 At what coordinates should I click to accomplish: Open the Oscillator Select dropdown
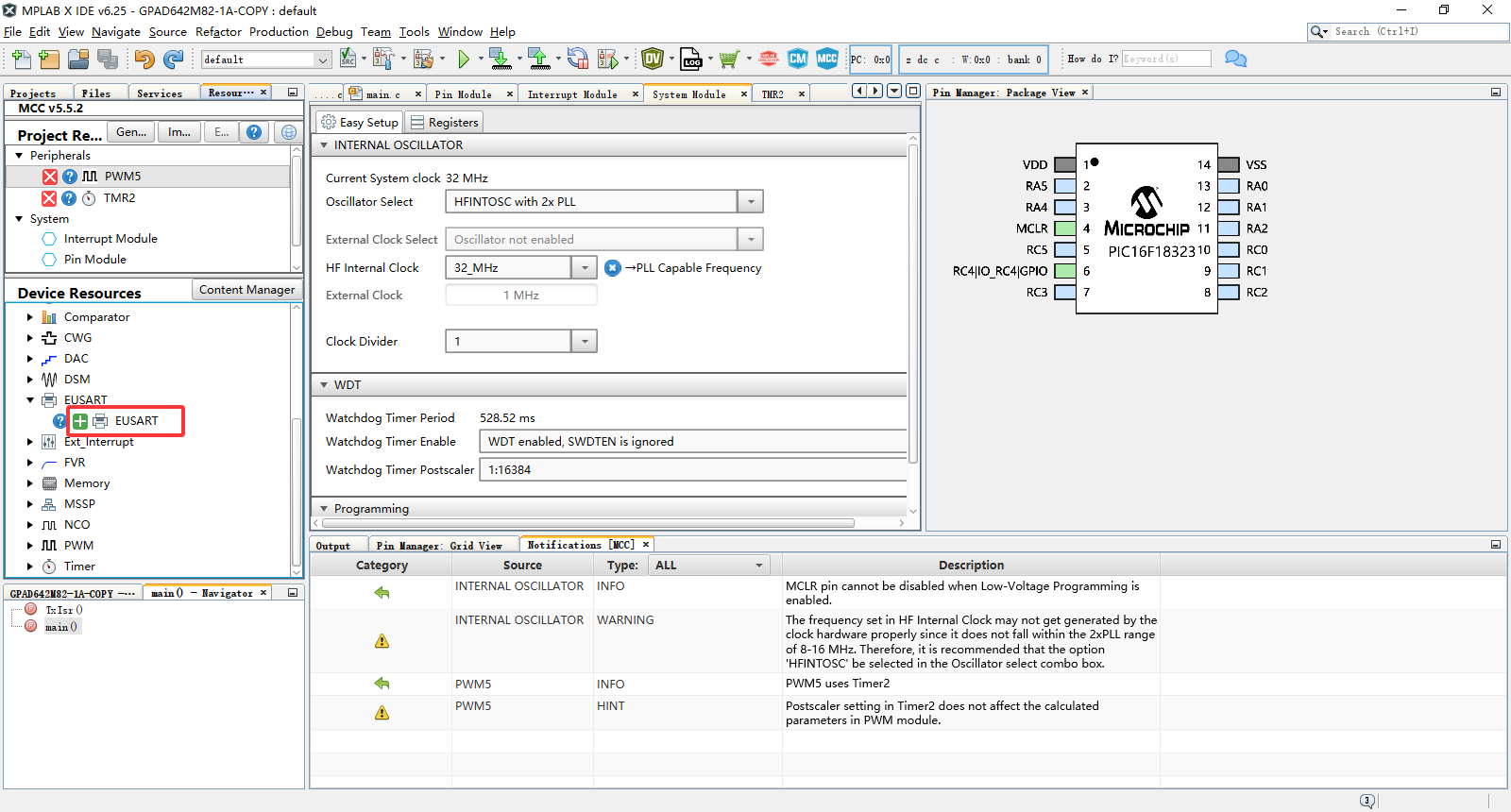tap(751, 202)
